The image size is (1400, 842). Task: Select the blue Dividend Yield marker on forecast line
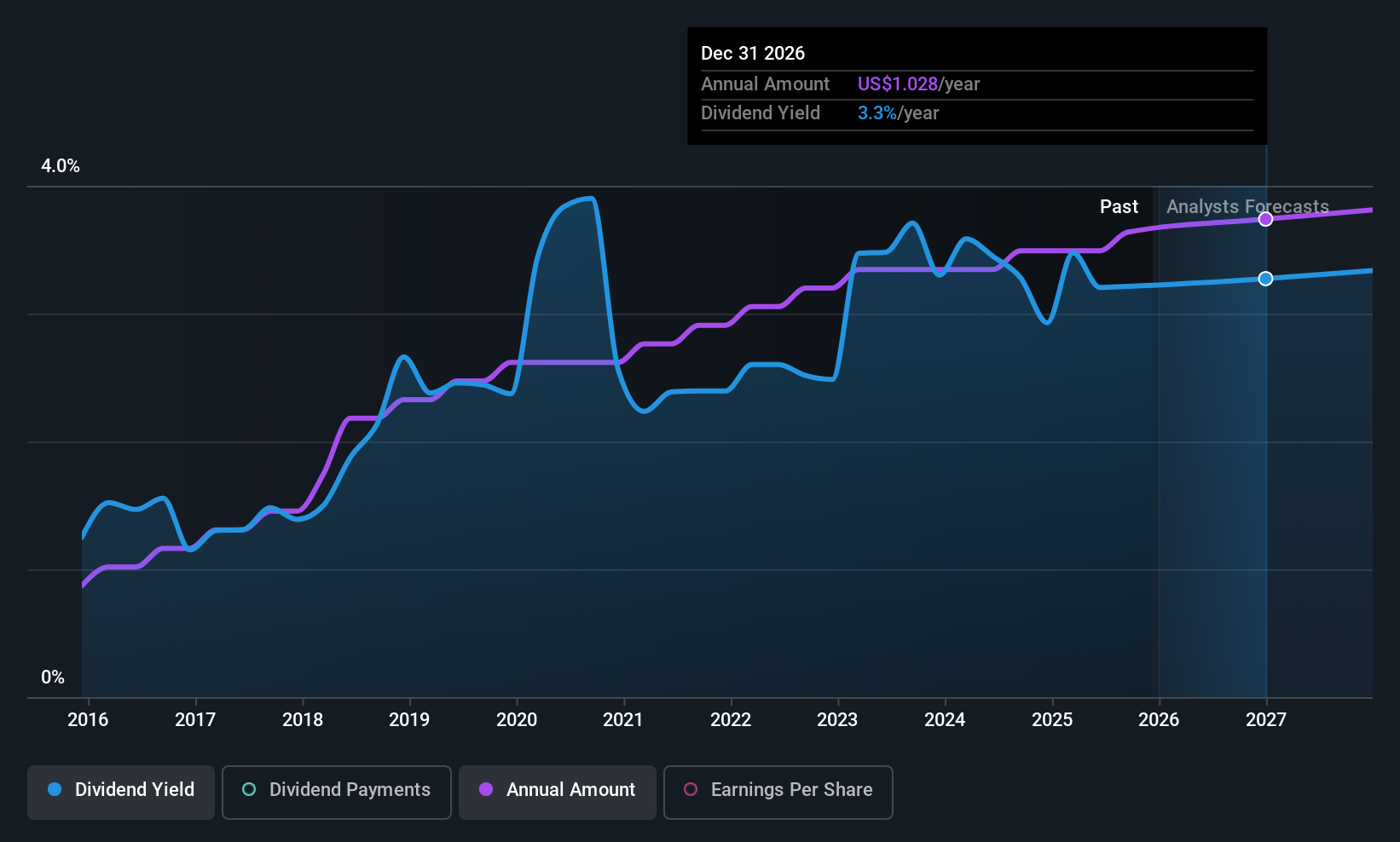point(1265,278)
